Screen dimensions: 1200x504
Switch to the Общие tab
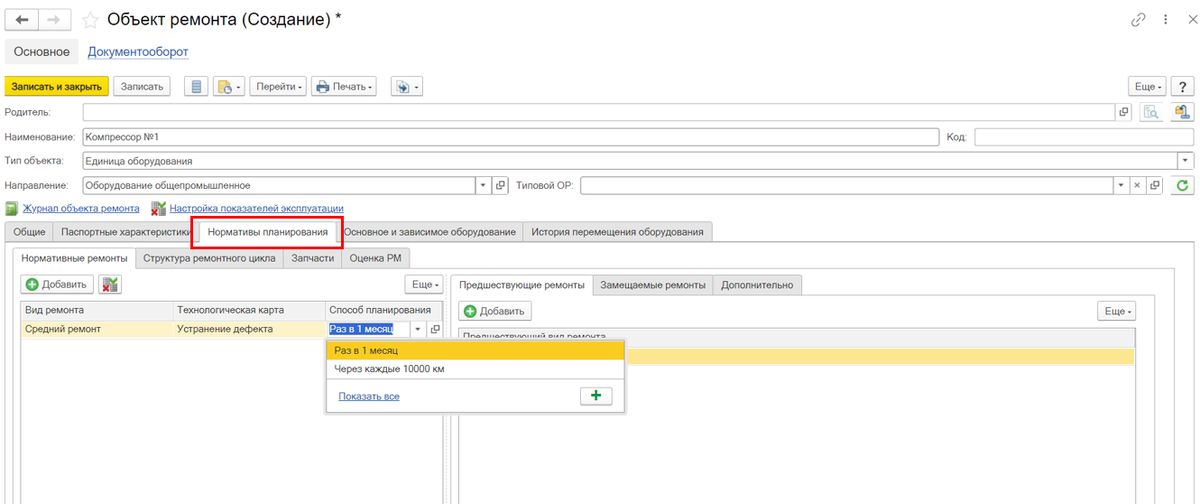pyautogui.click(x=29, y=232)
